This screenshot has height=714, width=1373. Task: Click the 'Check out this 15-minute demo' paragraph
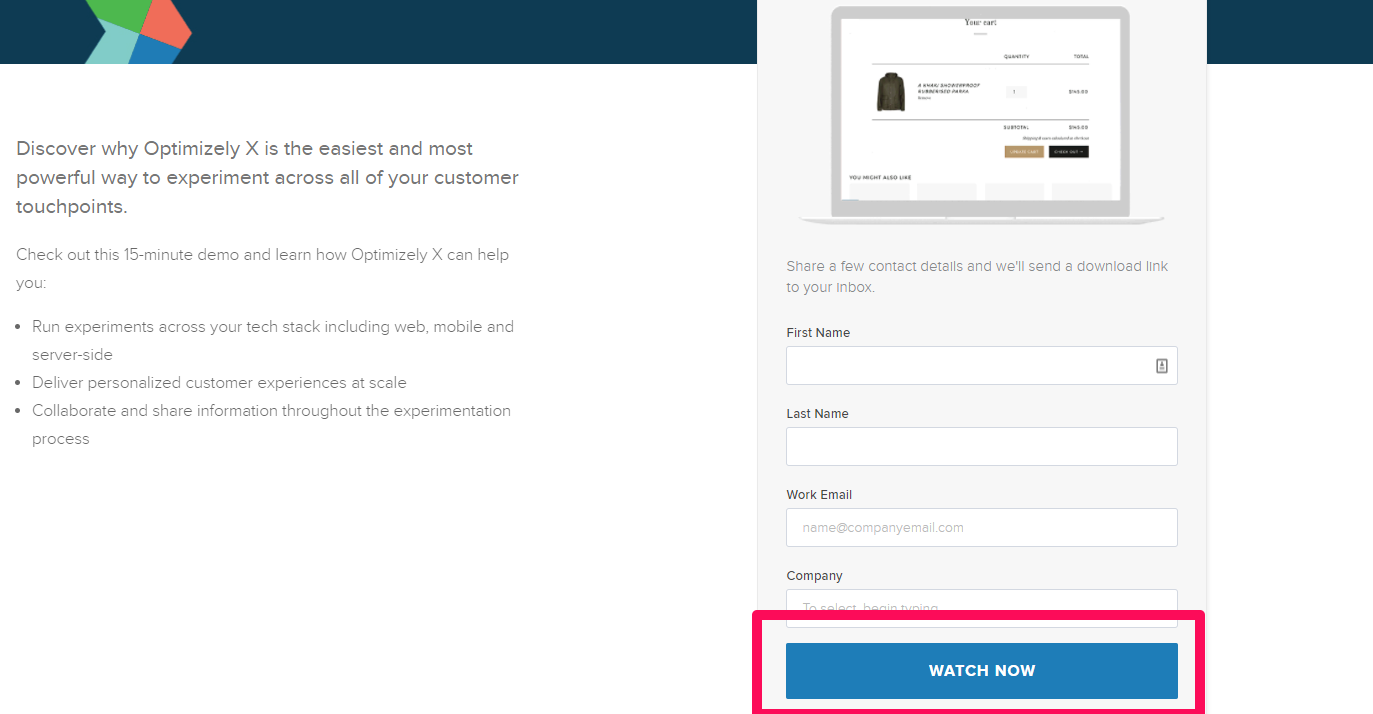click(x=262, y=269)
